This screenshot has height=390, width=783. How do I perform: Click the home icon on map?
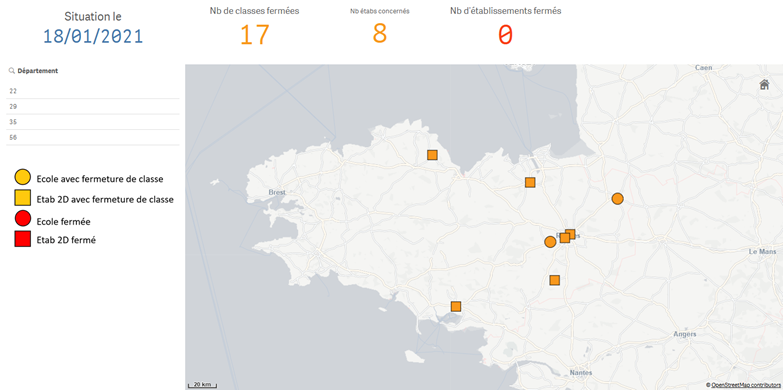click(764, 85)
